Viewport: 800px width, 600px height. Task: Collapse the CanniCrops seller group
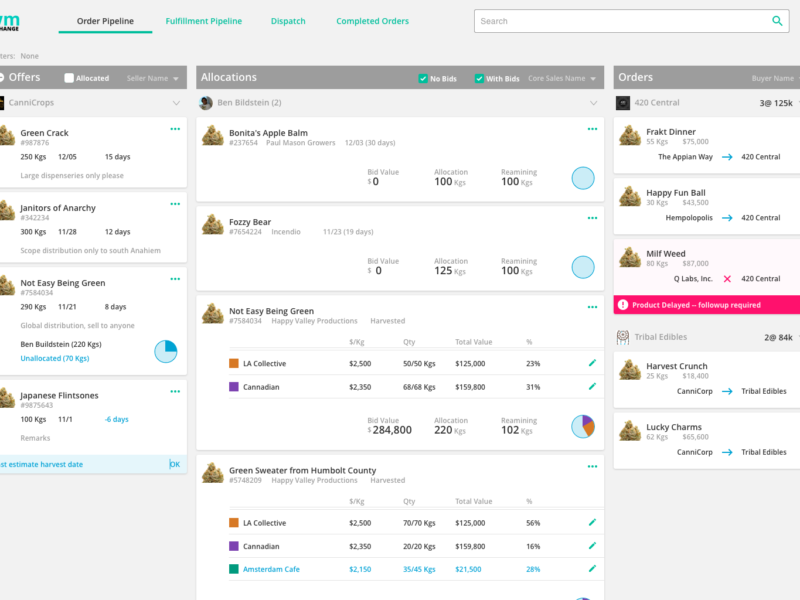(x=176, y=103)
